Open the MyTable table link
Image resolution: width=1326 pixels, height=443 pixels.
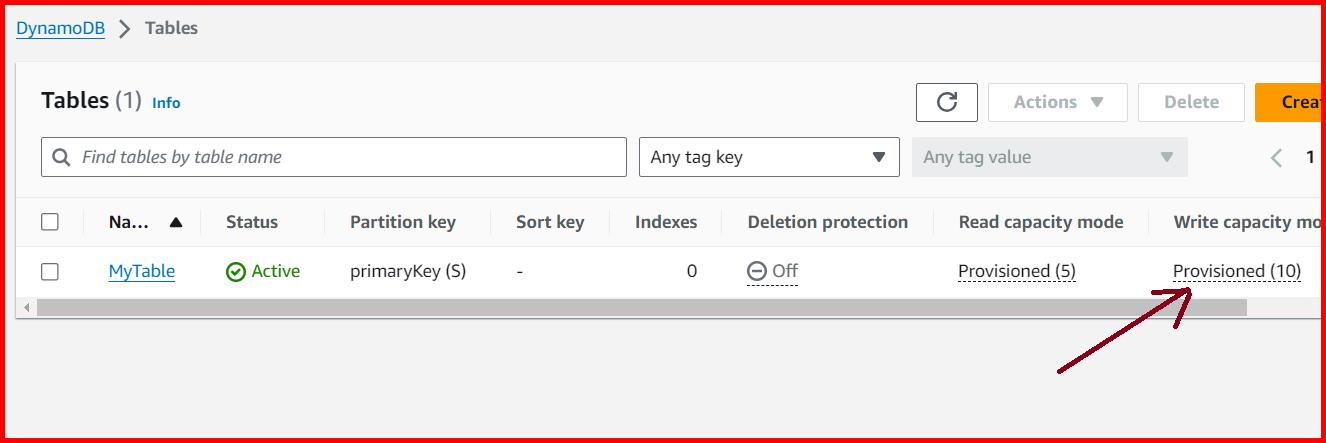141,271
